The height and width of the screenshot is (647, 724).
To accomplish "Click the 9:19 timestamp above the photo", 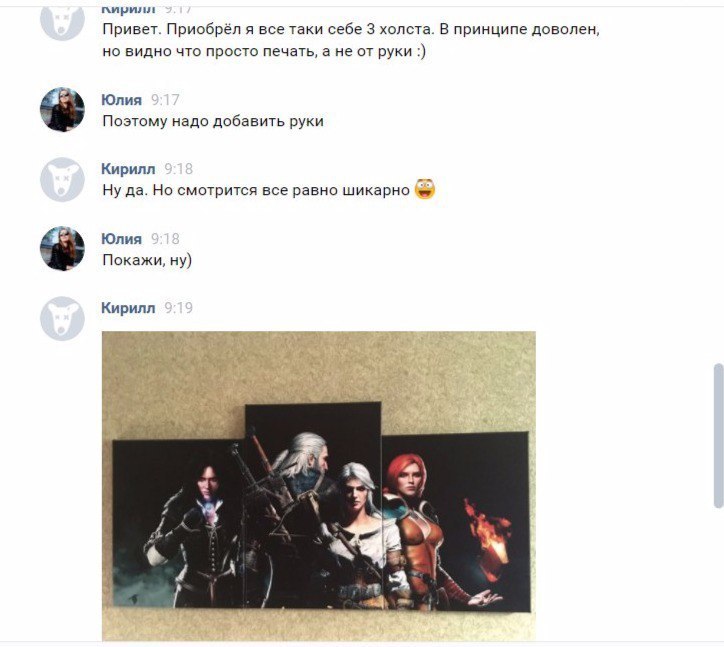I will pyautogui.click(x=178, y=308).
